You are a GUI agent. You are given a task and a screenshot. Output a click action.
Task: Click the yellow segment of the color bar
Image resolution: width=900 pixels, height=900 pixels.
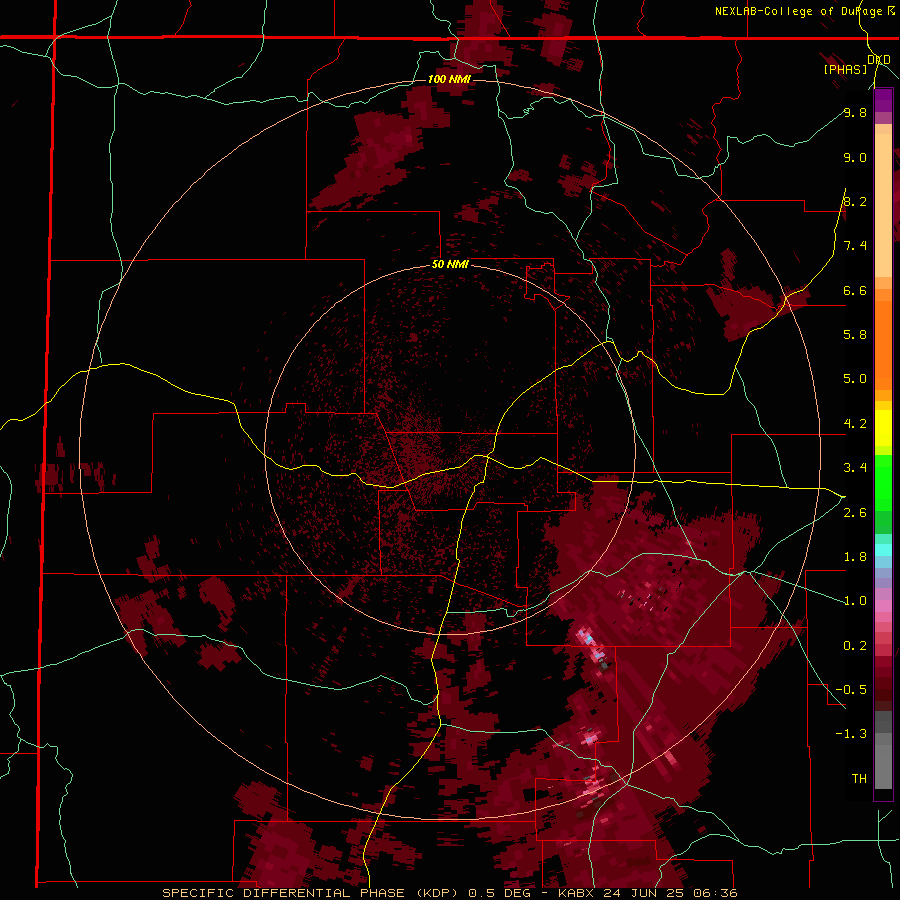coord(883,428)
